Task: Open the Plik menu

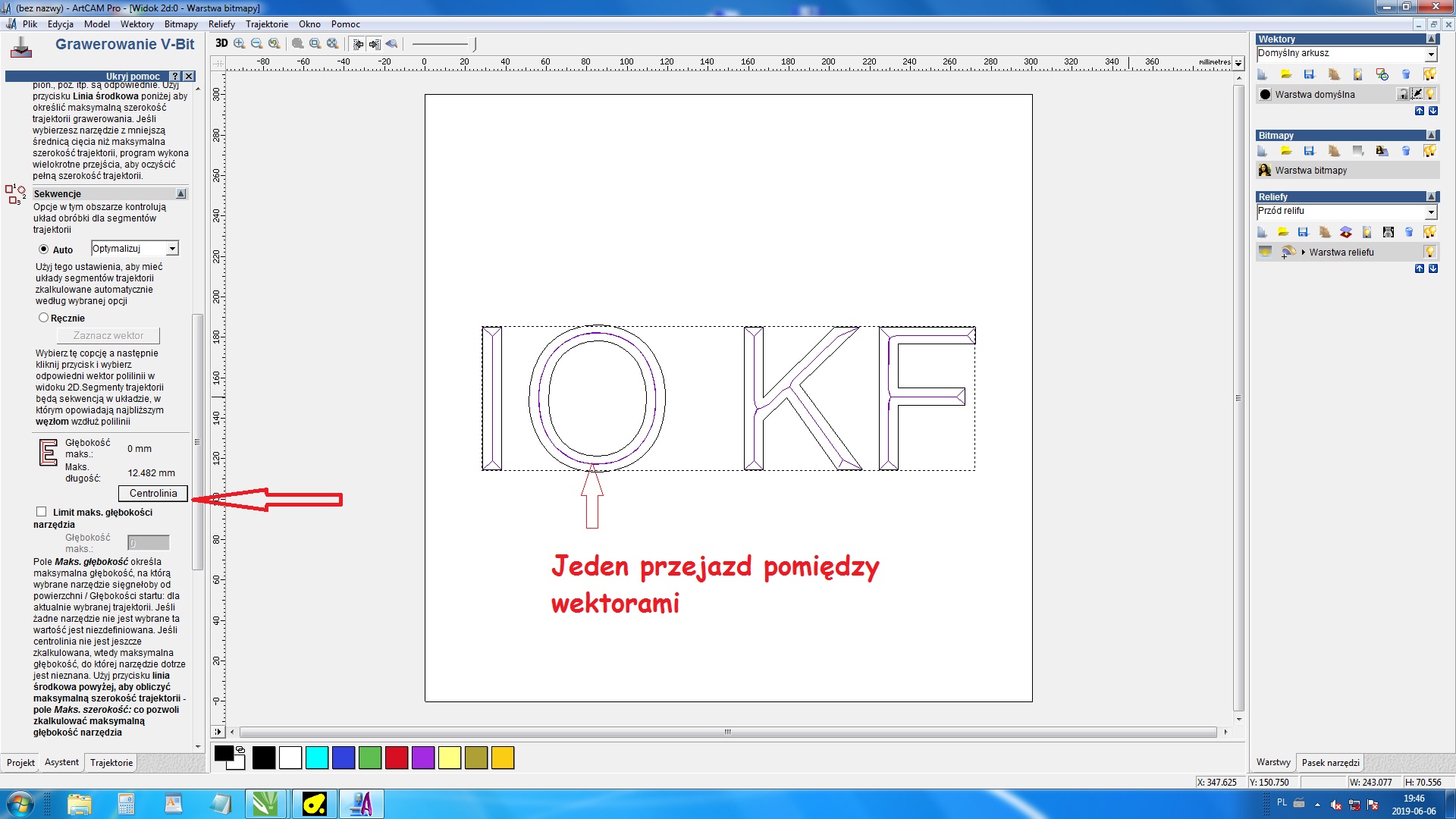Action: click(30, 24)
